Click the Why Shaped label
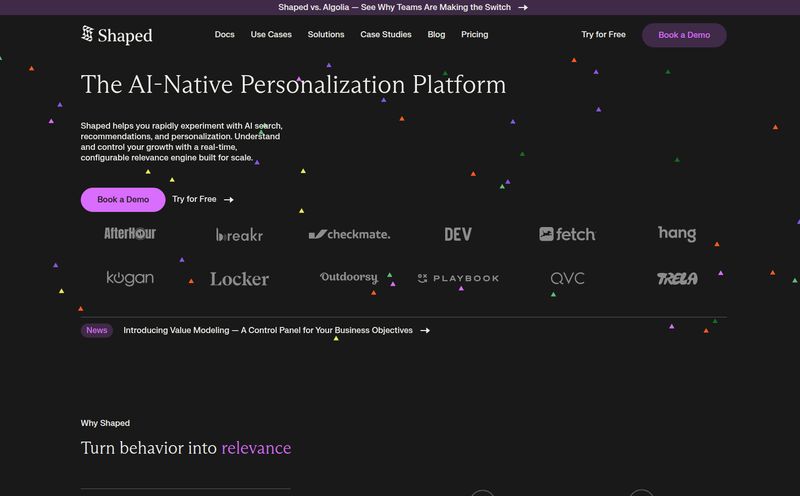The image size is (800, 496). [105, 423]
